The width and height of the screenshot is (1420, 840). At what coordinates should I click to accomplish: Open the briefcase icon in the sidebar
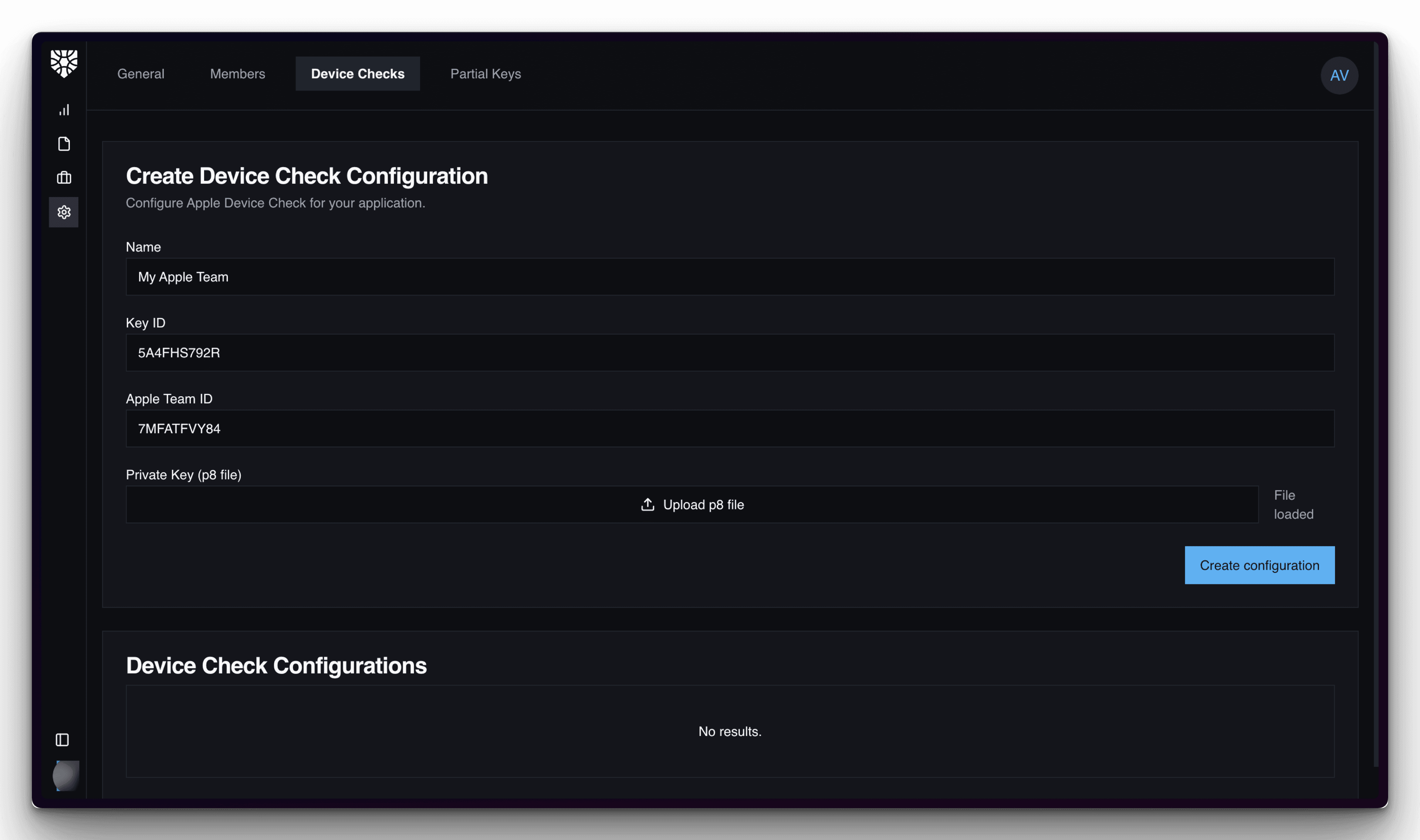[x=63, y=178]
